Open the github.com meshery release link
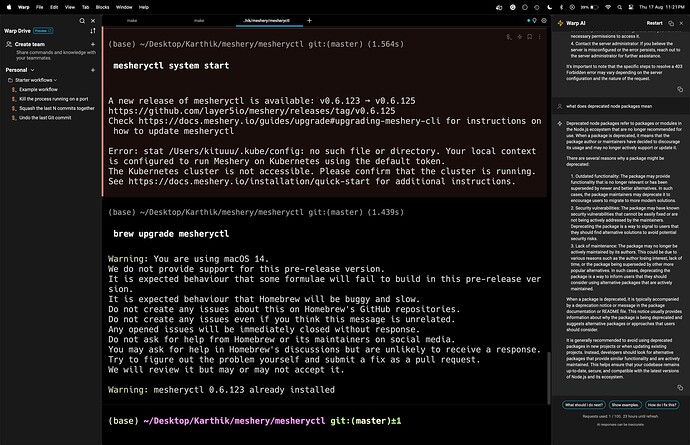The height and width of the screenshot is (445, 690). tap(252, 111)
